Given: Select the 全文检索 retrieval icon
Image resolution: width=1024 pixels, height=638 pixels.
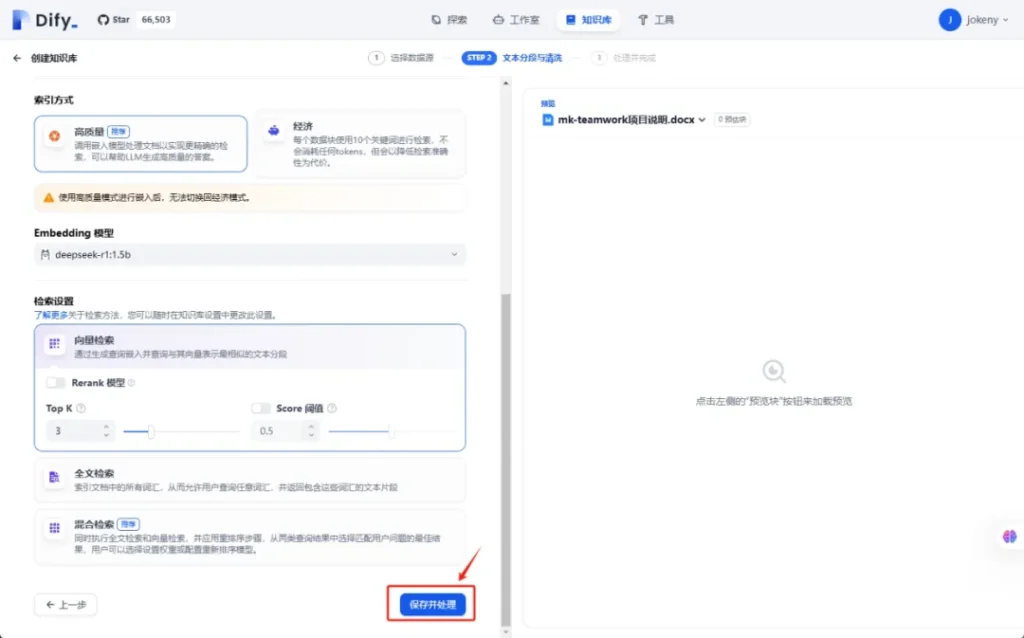Looking at the screenshot, I should click(54, 480).
